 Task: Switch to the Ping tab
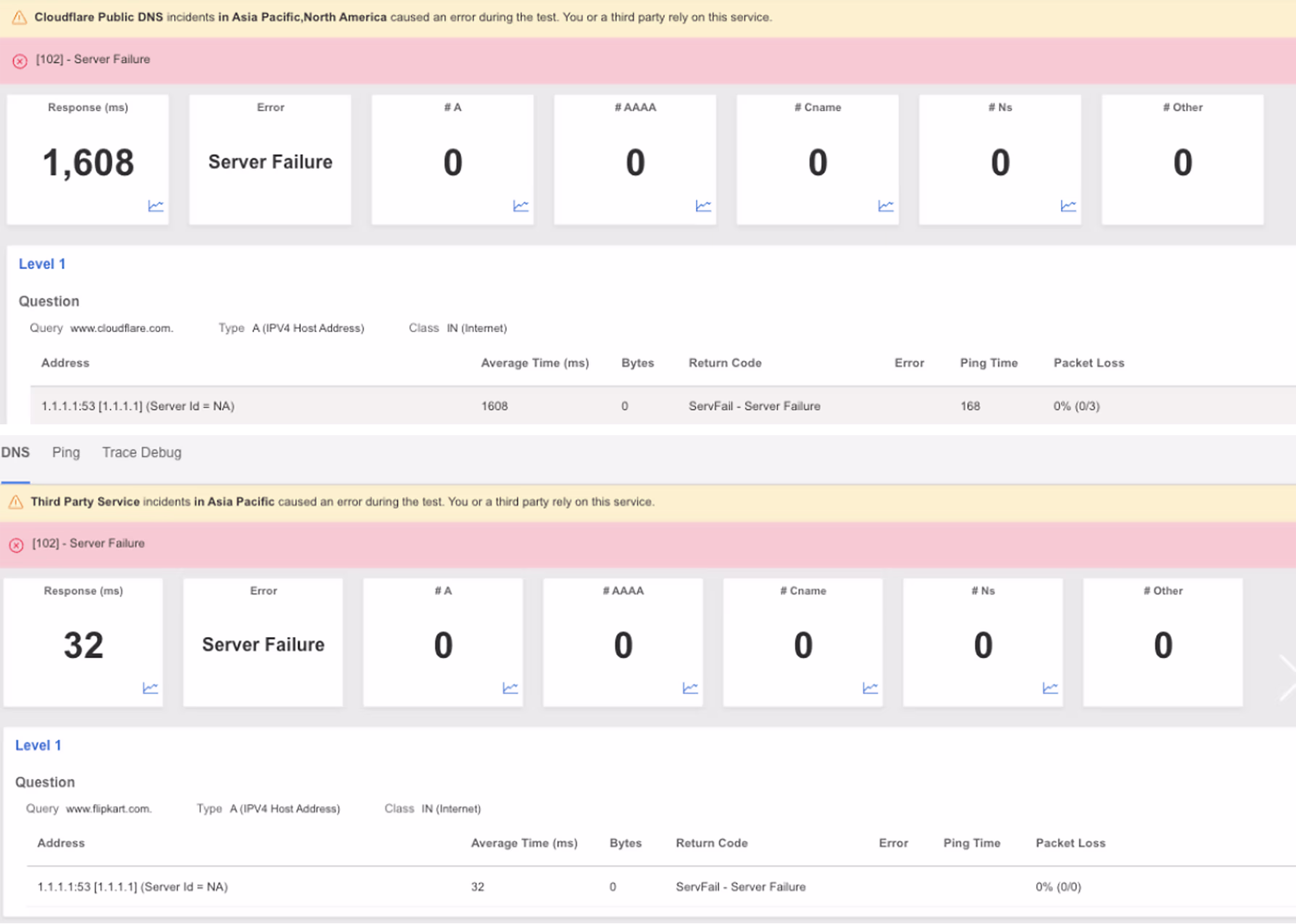pos(66,452)
